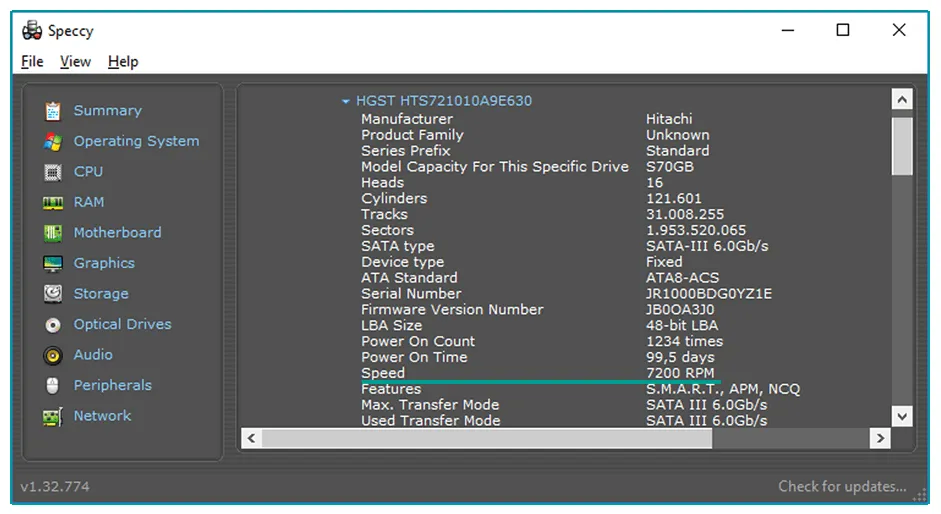Click the vertical scrollbar up arrow
The width and height of the screenshot is (941, 514).
[901, 100]
